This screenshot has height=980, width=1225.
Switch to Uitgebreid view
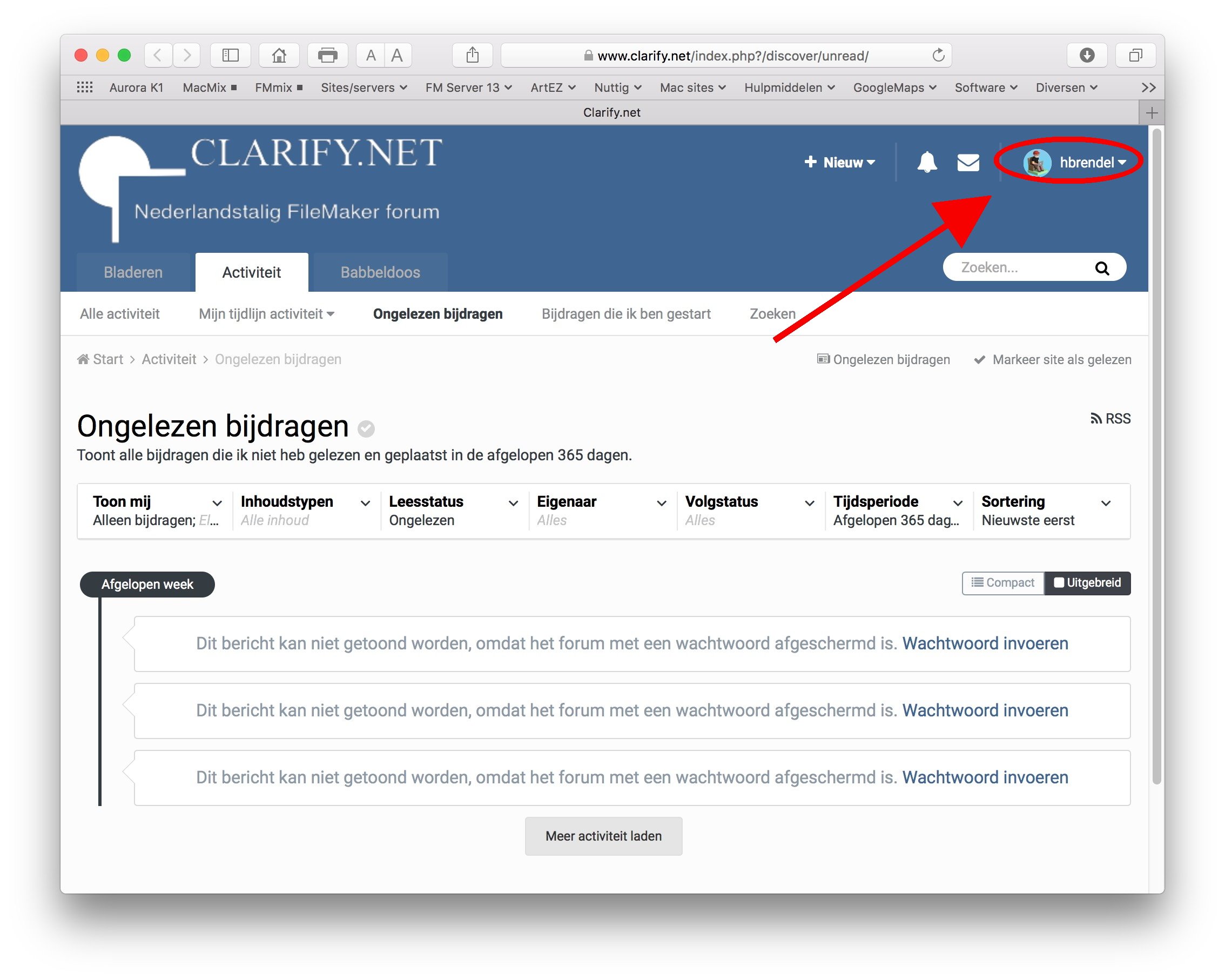(x=1087, y=583)
